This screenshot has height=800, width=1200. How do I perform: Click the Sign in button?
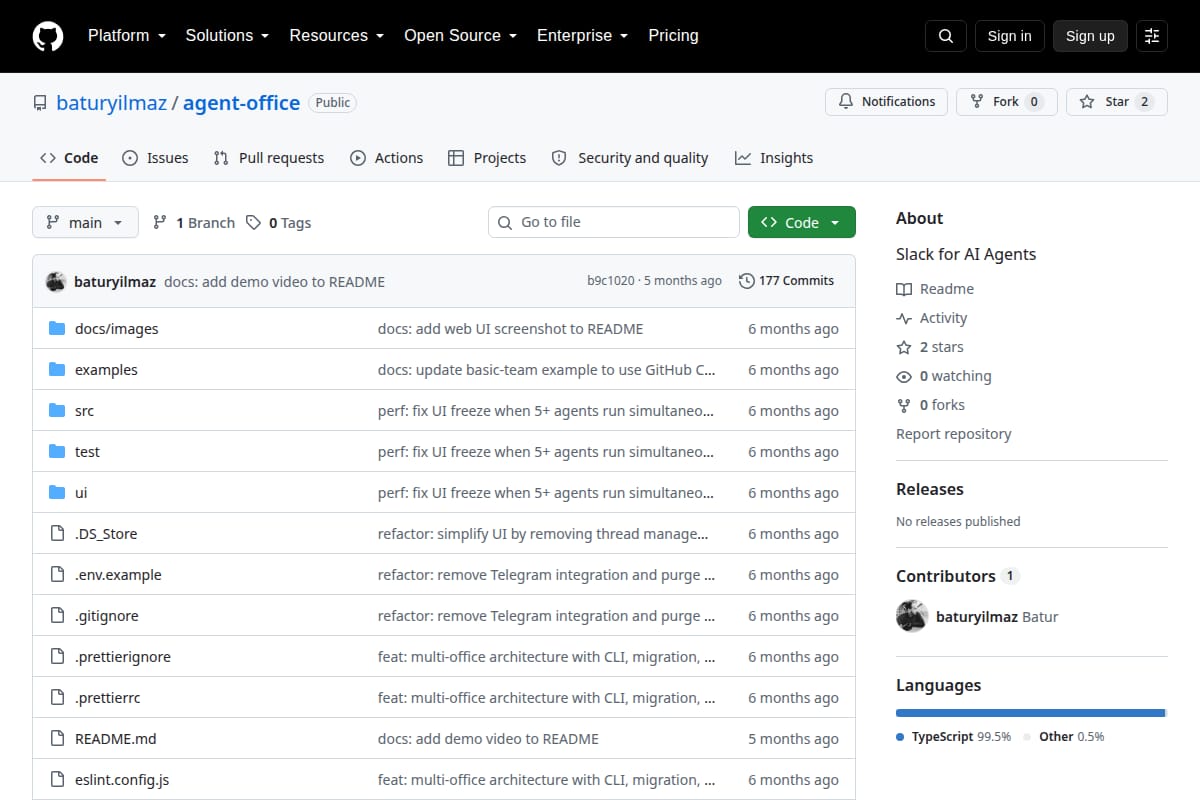coord(1009,36)
